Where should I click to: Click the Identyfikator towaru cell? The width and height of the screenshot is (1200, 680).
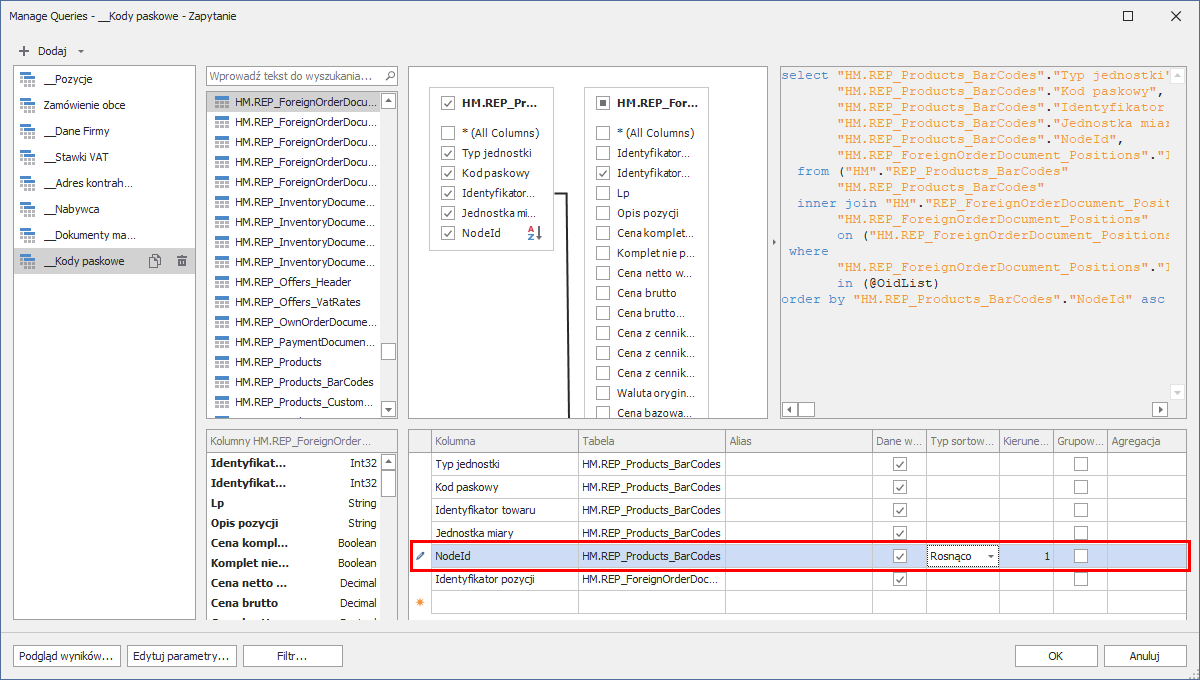(x=505, y=510)
